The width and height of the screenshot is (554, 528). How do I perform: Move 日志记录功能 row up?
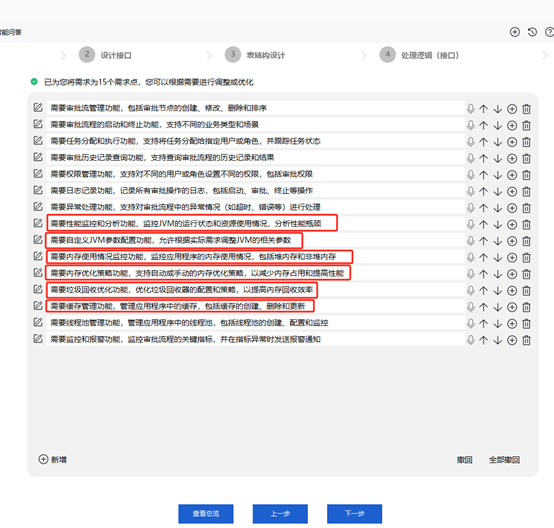point(483,192)
